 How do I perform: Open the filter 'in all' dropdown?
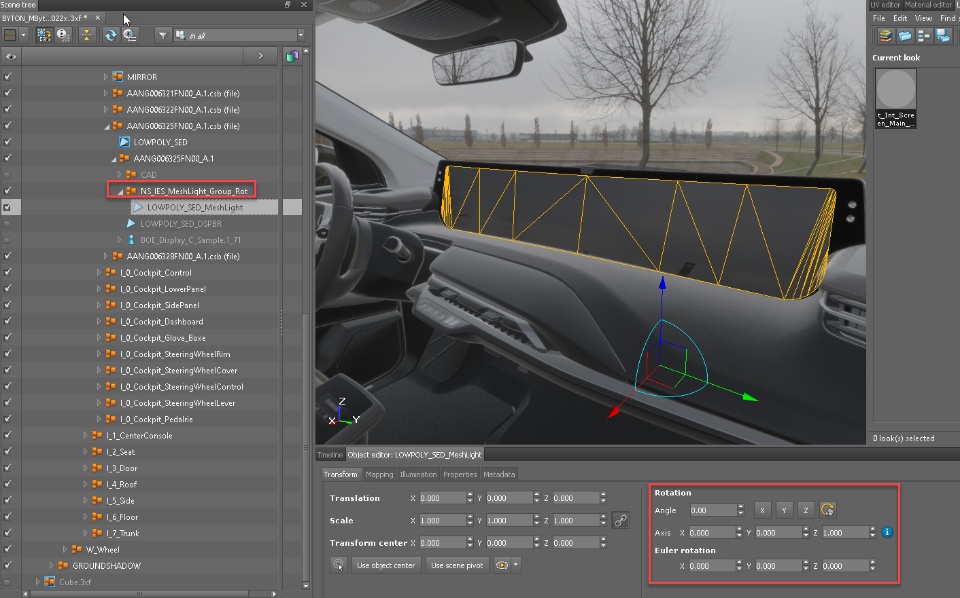[301, 36]
